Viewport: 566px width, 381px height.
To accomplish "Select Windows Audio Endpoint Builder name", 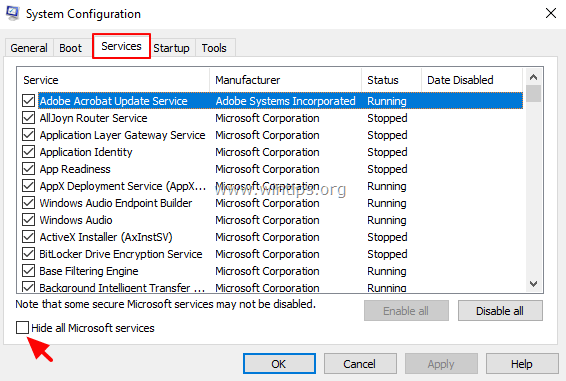I will pos(116,203).
